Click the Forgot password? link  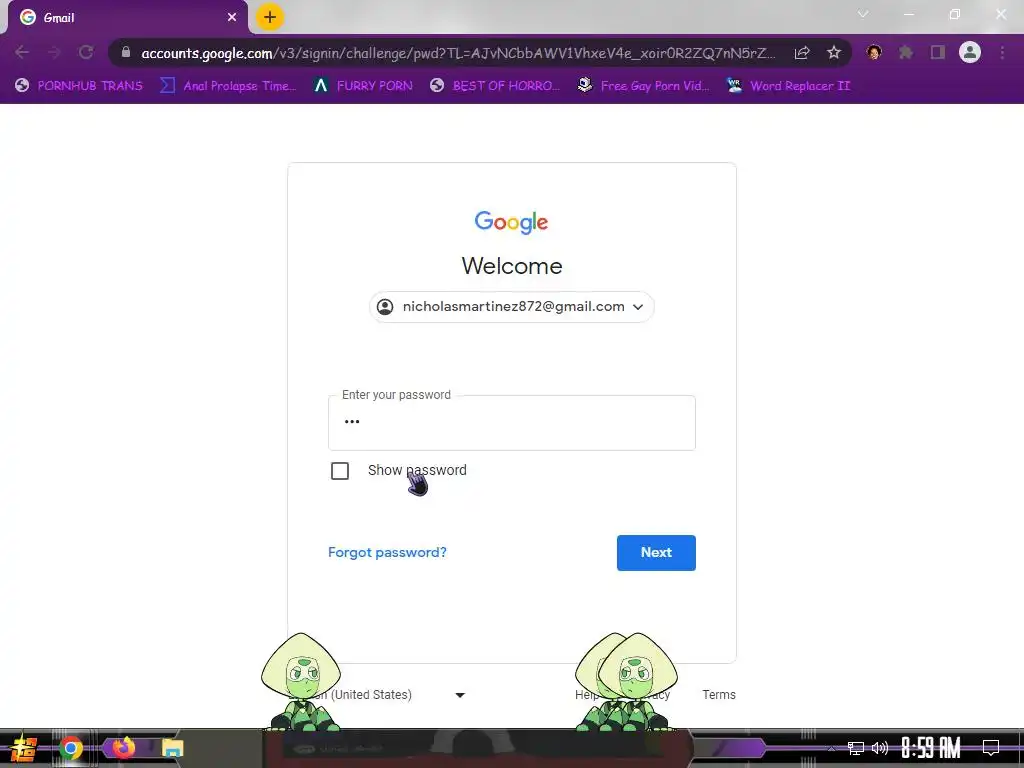pos(387,552)
